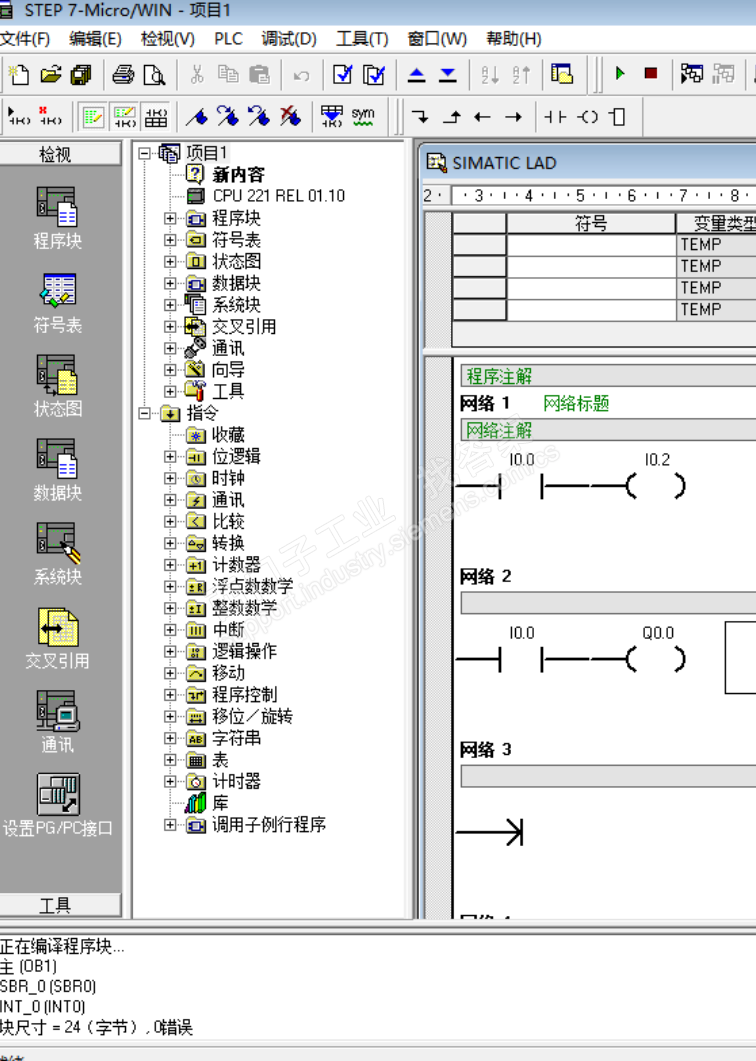Click the 工具 bar button at bottom
The image size is (756, 1061).
tap(60, 905)
